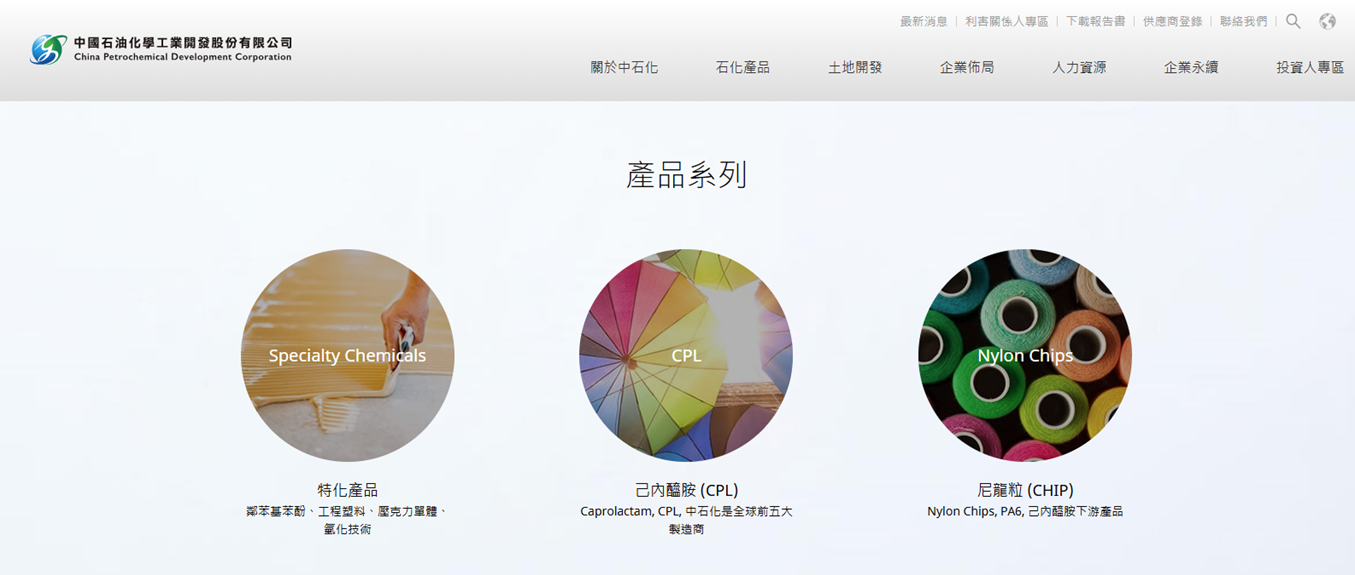This screenshot has height=575, width=1355.
Task: Open the CPL umbrella circle image
Action: [686, 355]
